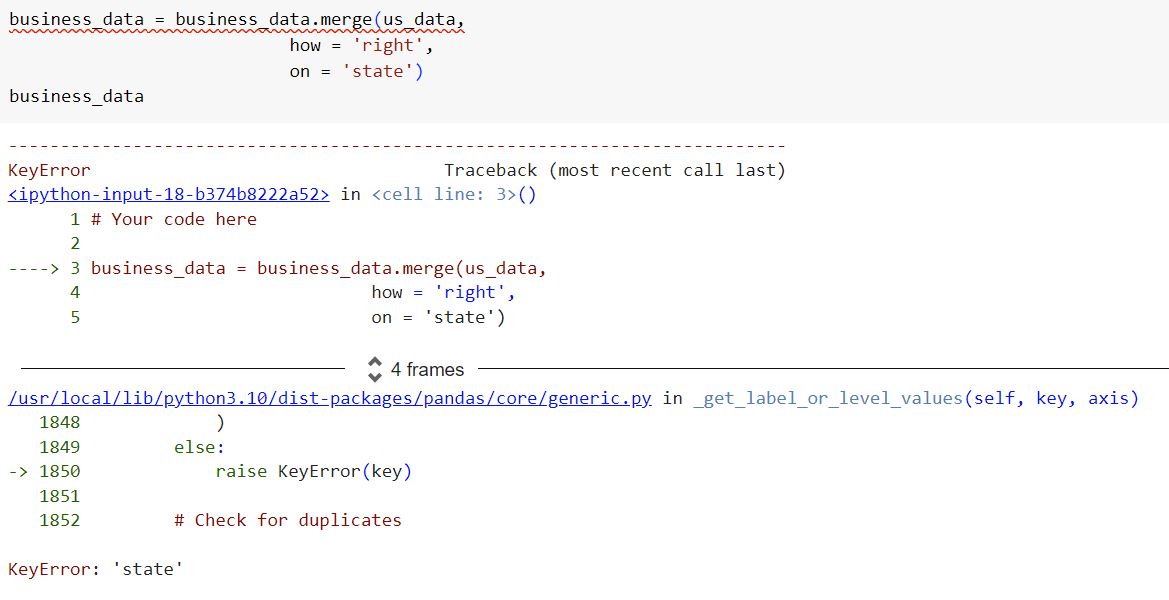Image resolution: width=1169 pixels, height=600 pixels.
Task: Select the KeyError heading text
Action: [x=48, y=169]
